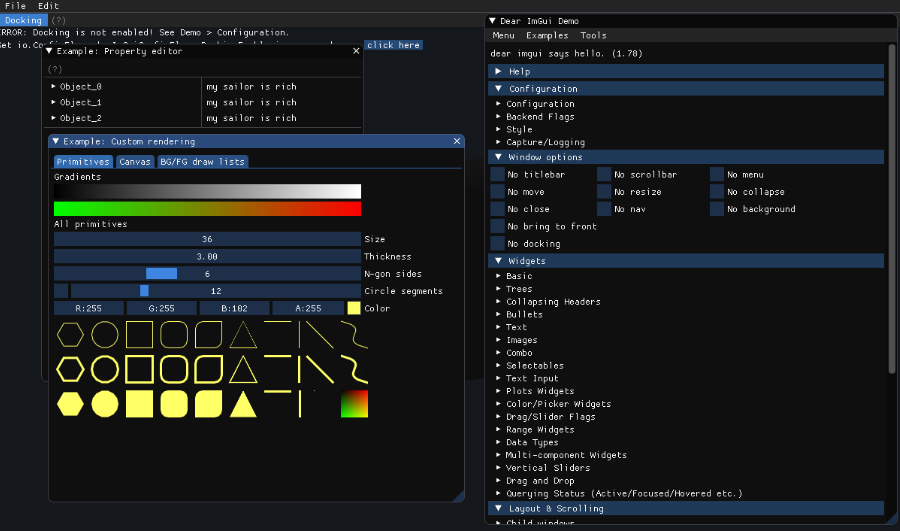
Task: Click the N-gon sides slider
Action: [x=207, y=274]
